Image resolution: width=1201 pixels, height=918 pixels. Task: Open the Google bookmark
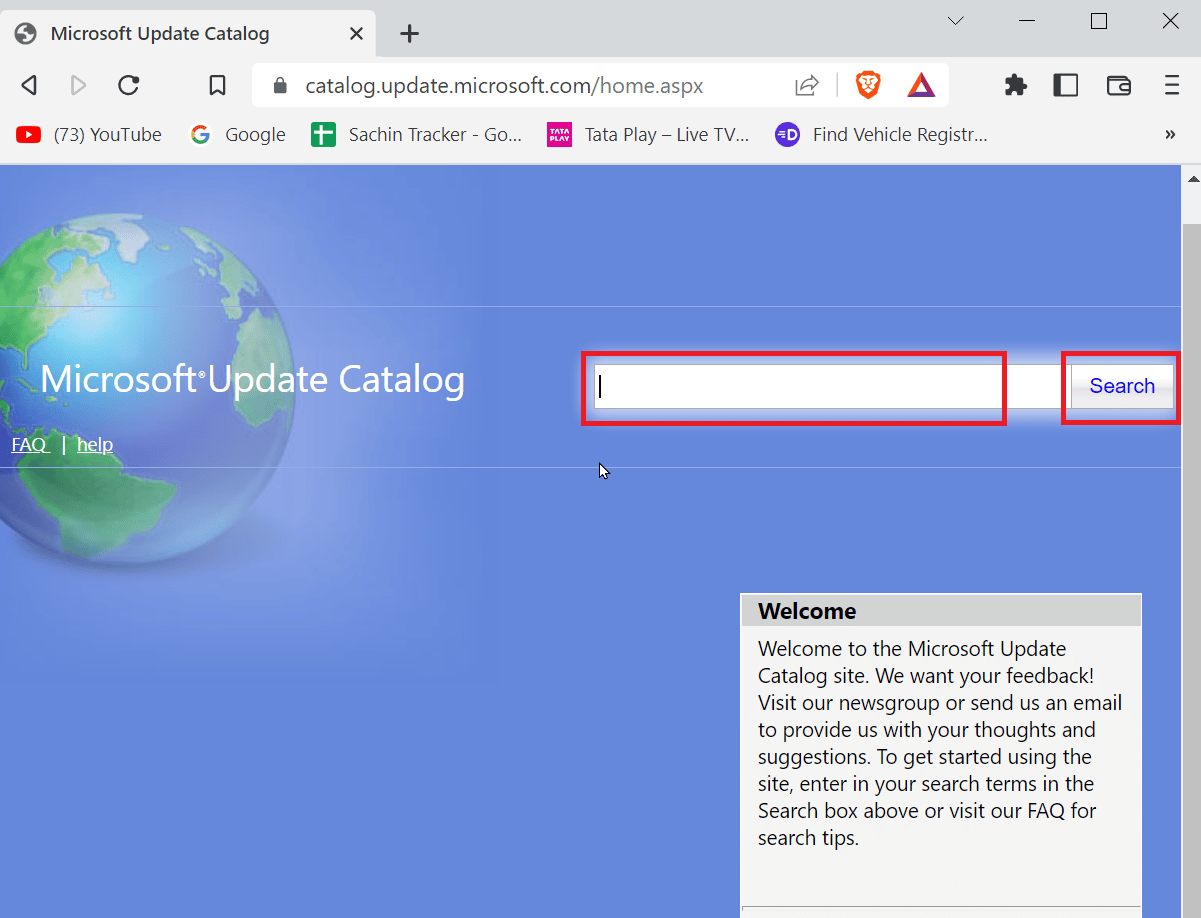[238, 135]
